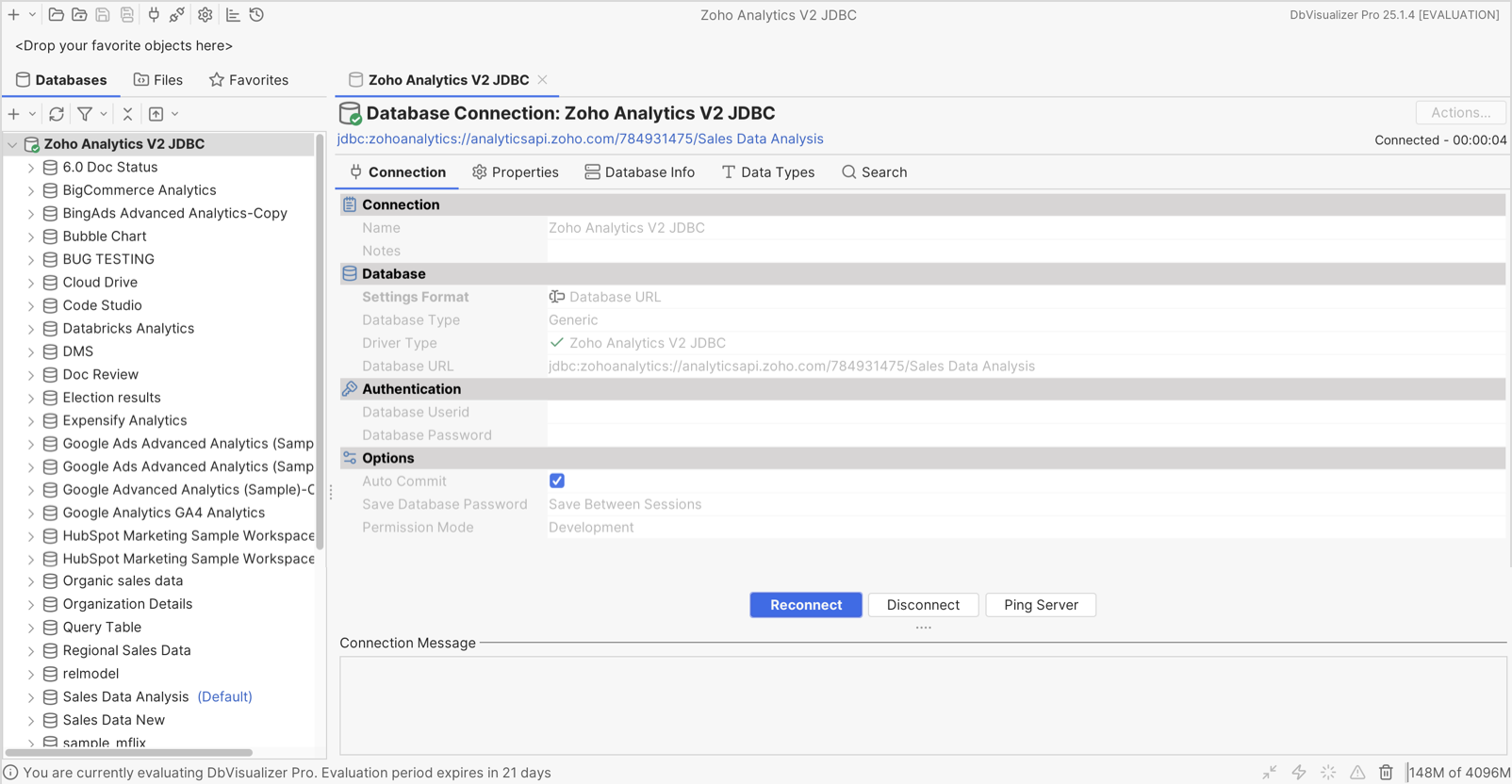Click the JDBC connection URL link under title
The width and height of the screenshot is (1512, 784).
click(x=581, y=139)
